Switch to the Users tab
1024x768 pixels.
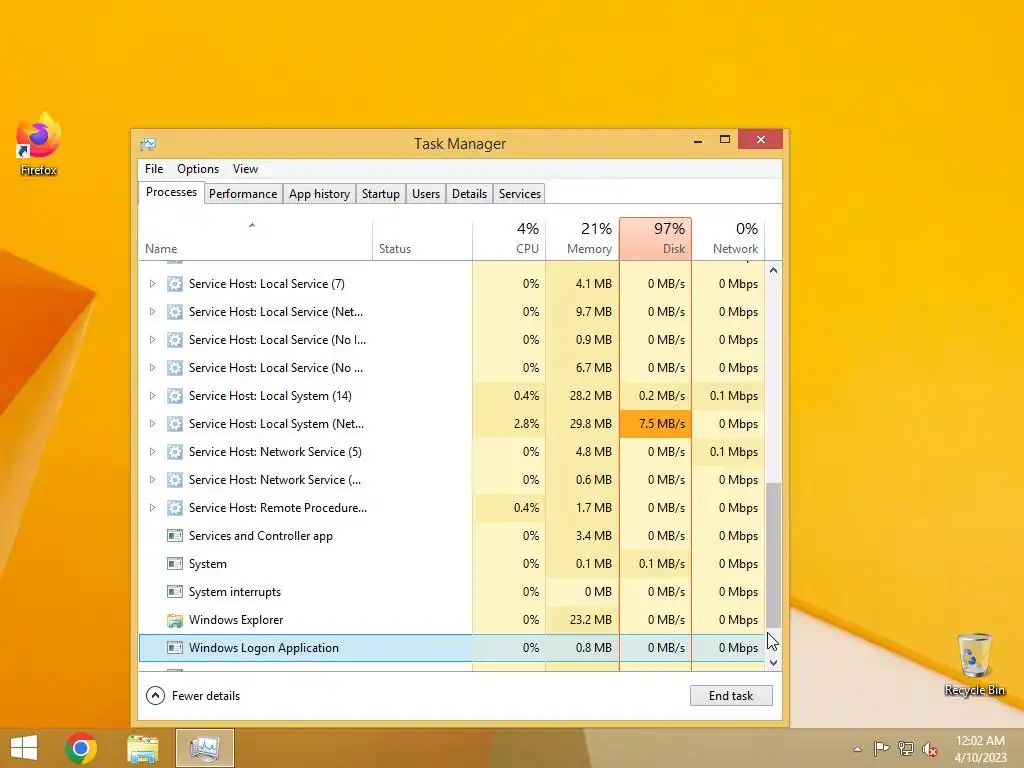click(x=426, y=194)
